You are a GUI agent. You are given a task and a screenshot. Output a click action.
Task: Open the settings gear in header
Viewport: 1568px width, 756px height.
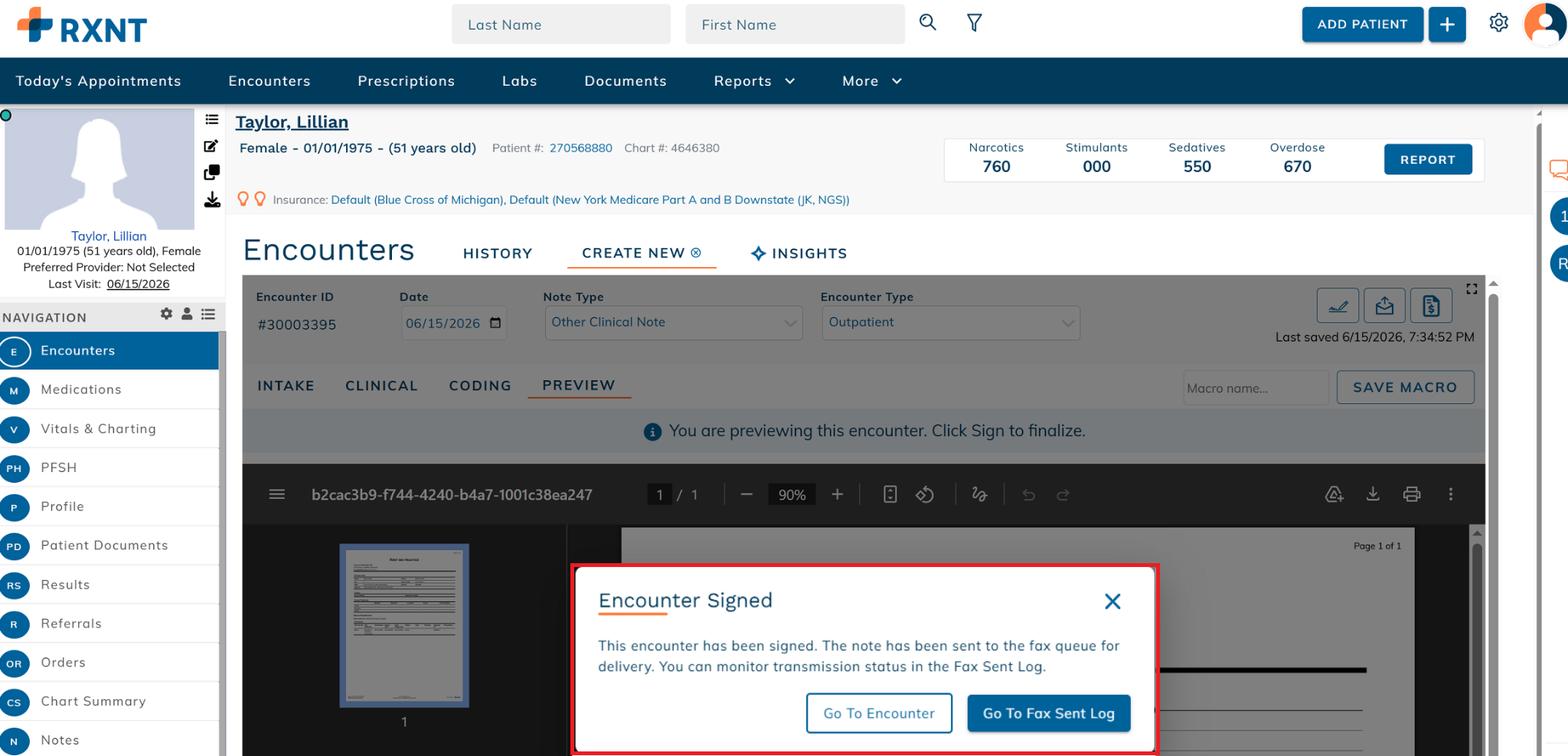click(x=1498, y=23)
